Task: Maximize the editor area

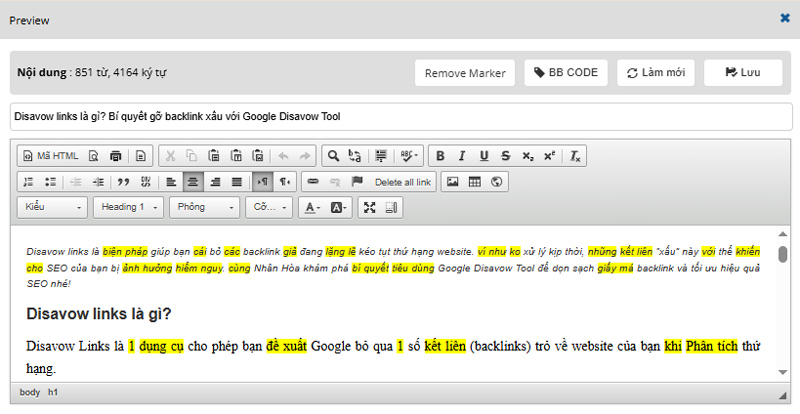Action: [370, 208]
